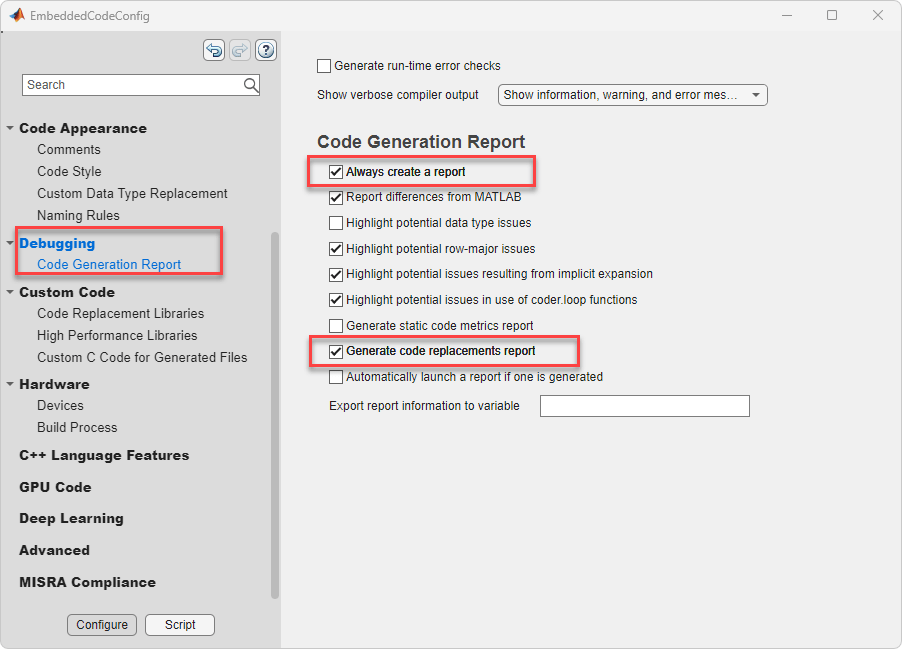Select Code Replacement Libraries in sidebar

[x=120, y=313]
